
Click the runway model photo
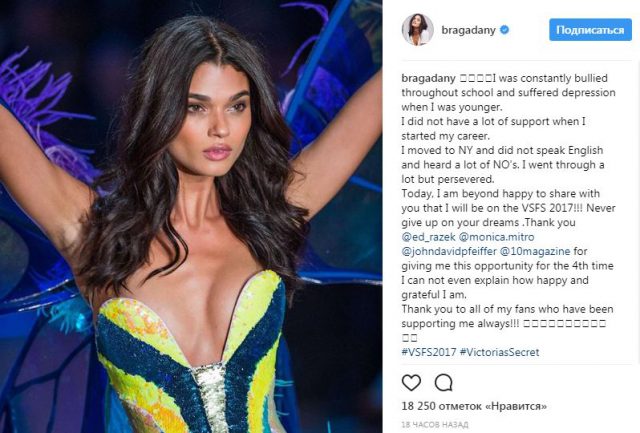[x=191, y=216]
